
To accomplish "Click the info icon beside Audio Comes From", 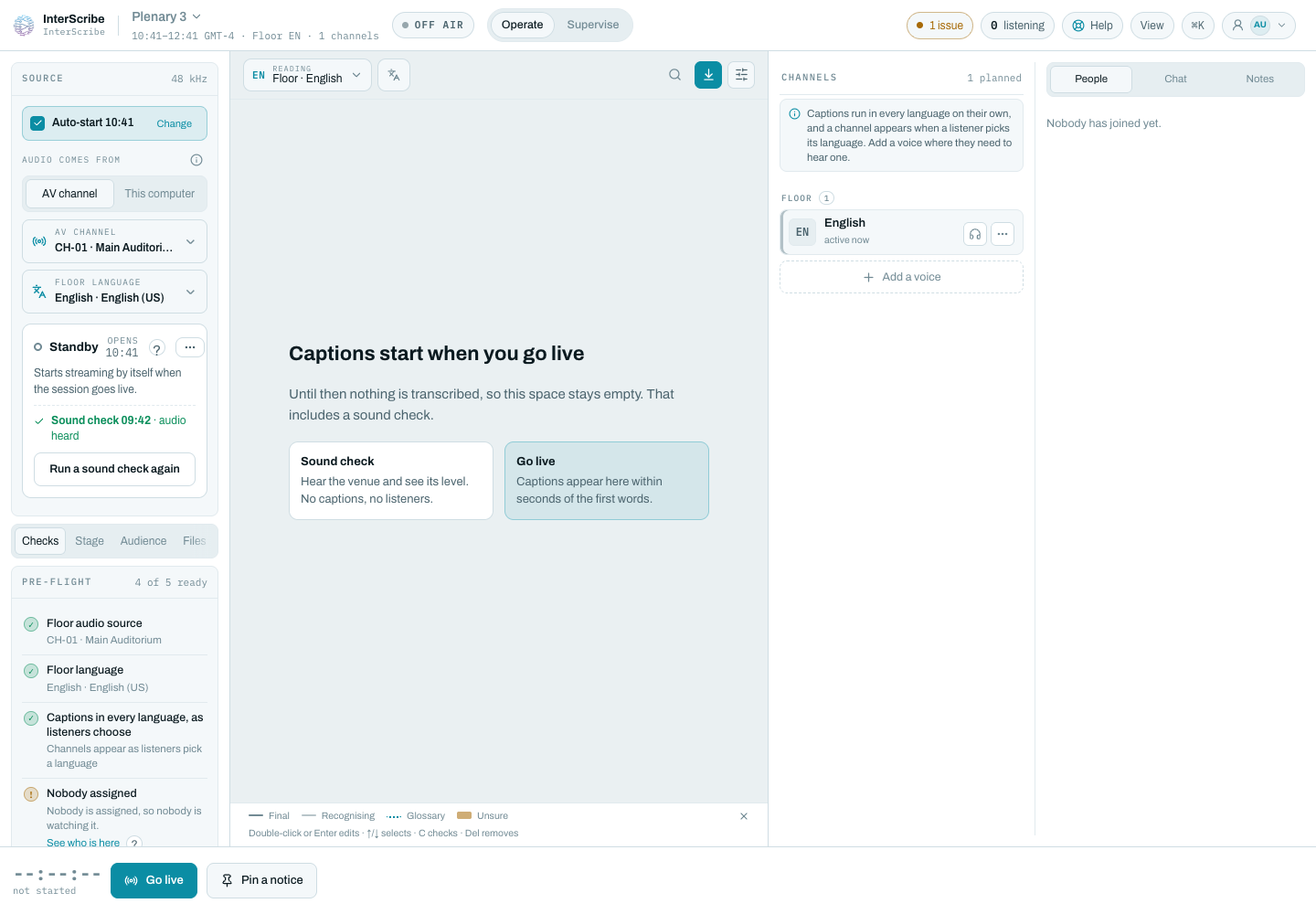I will pyautogui.click(x=196, y=160).
